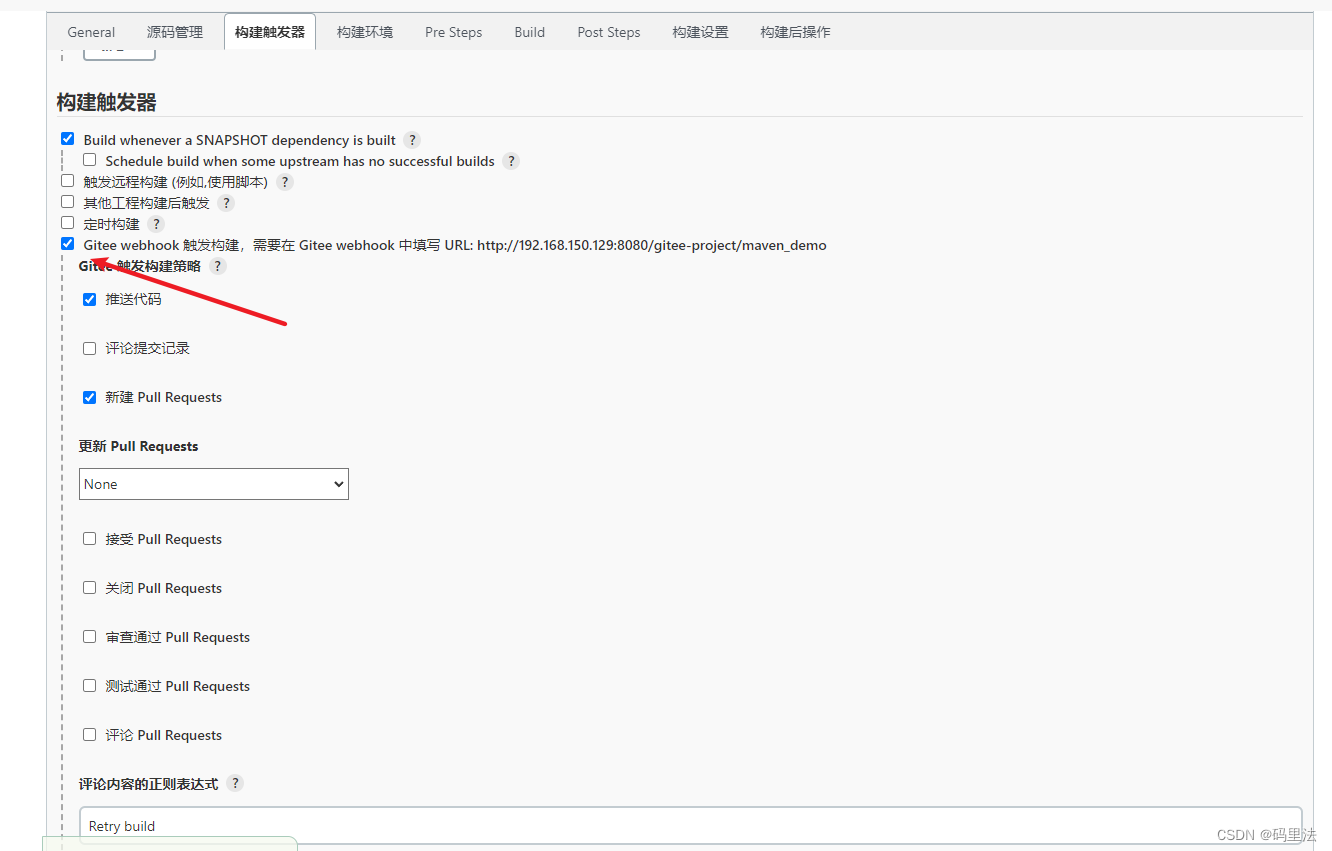This screenshot has width=1332, height=851.
Task: Check 触发远程构建 checkbox
Action: pyautogui.click(x=68, y=181)
